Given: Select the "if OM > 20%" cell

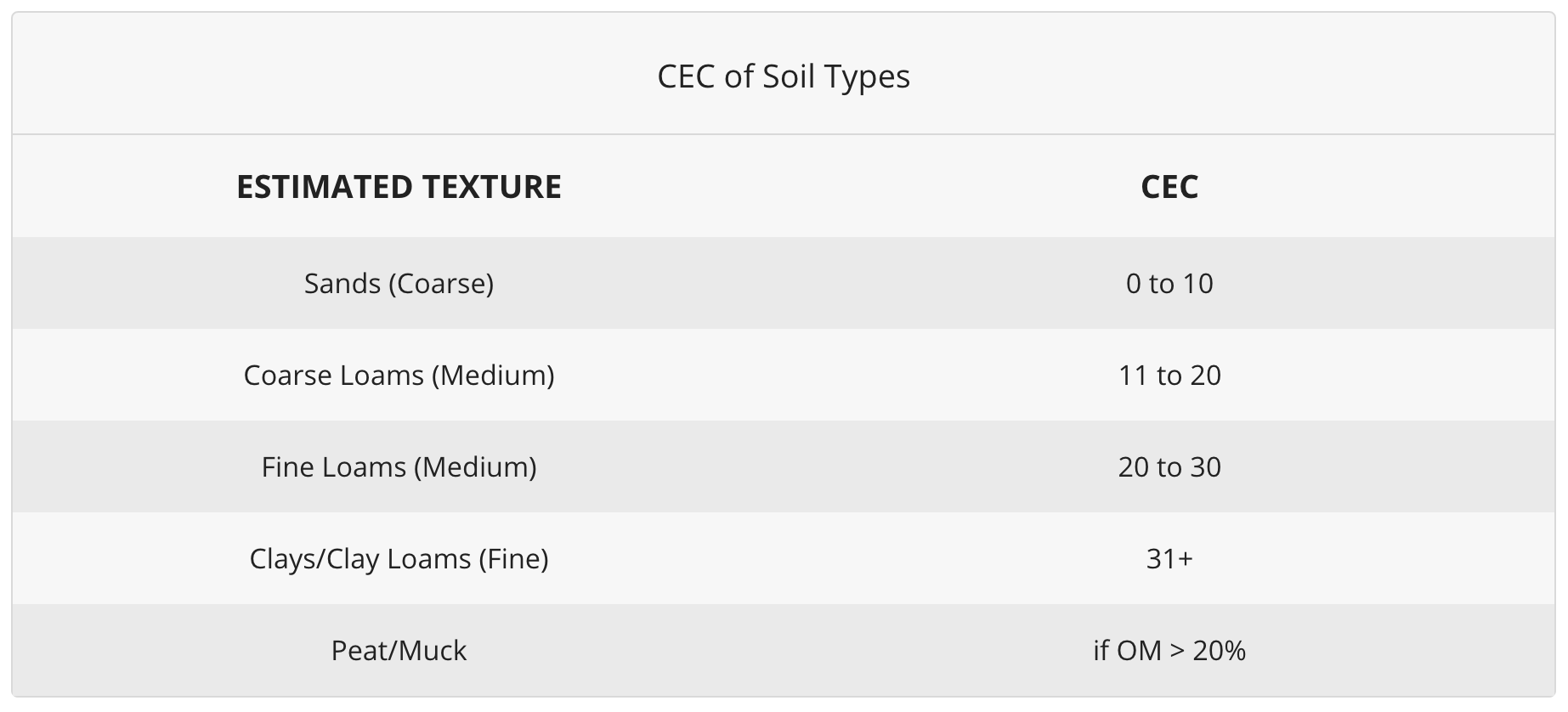Looking at the screenshot, I should pyautogui.click(x=1169, y=650).
